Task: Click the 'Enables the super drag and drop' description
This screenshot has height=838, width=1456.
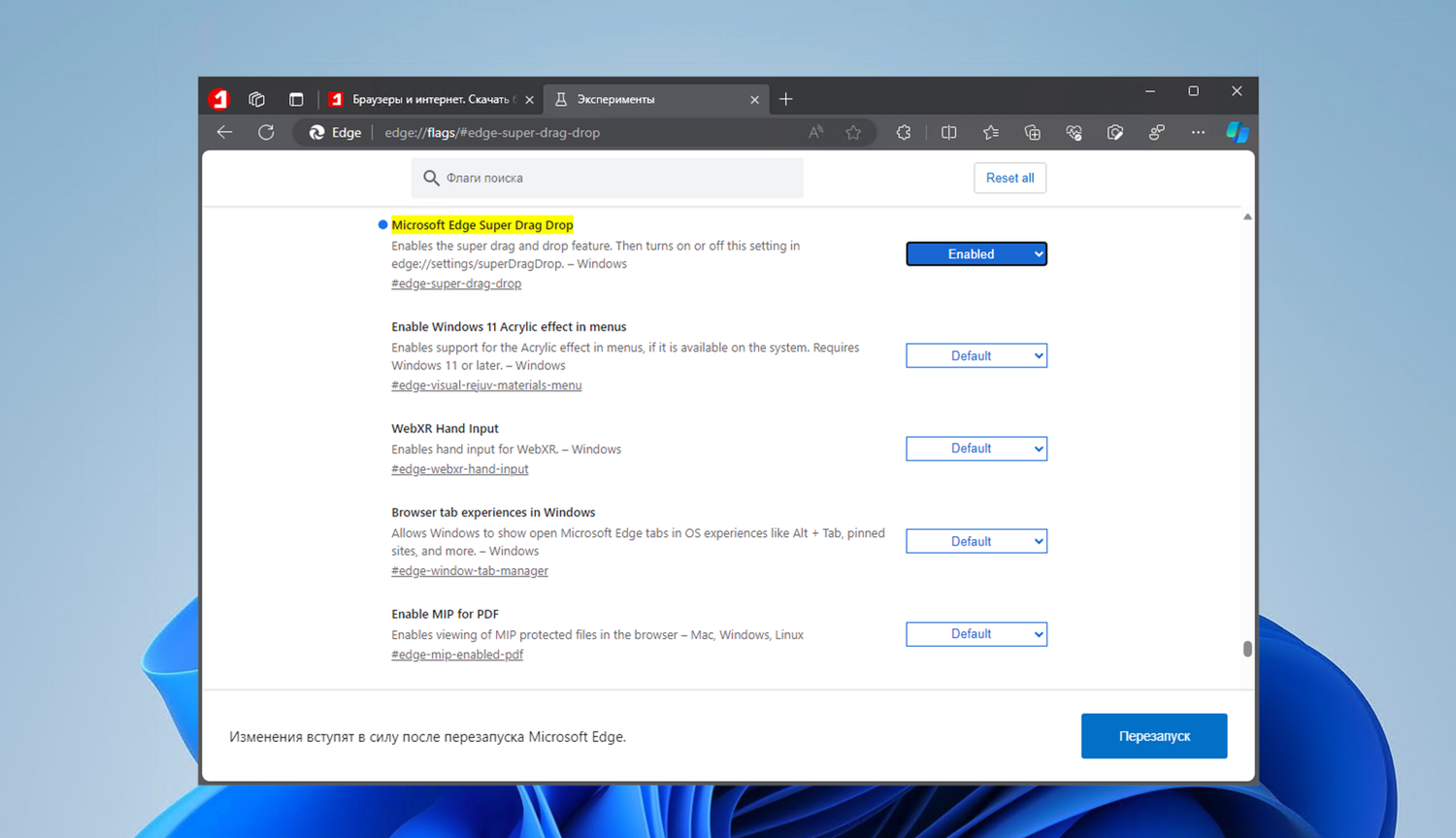Action: (x=596, y=255)
